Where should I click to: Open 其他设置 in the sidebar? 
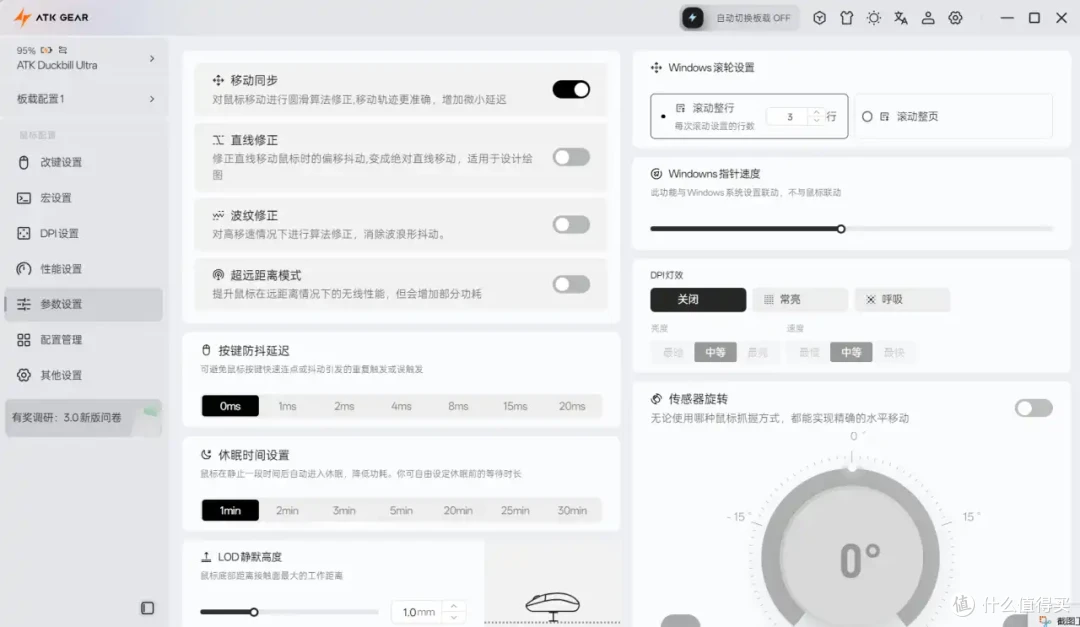[x=83, y=375]
